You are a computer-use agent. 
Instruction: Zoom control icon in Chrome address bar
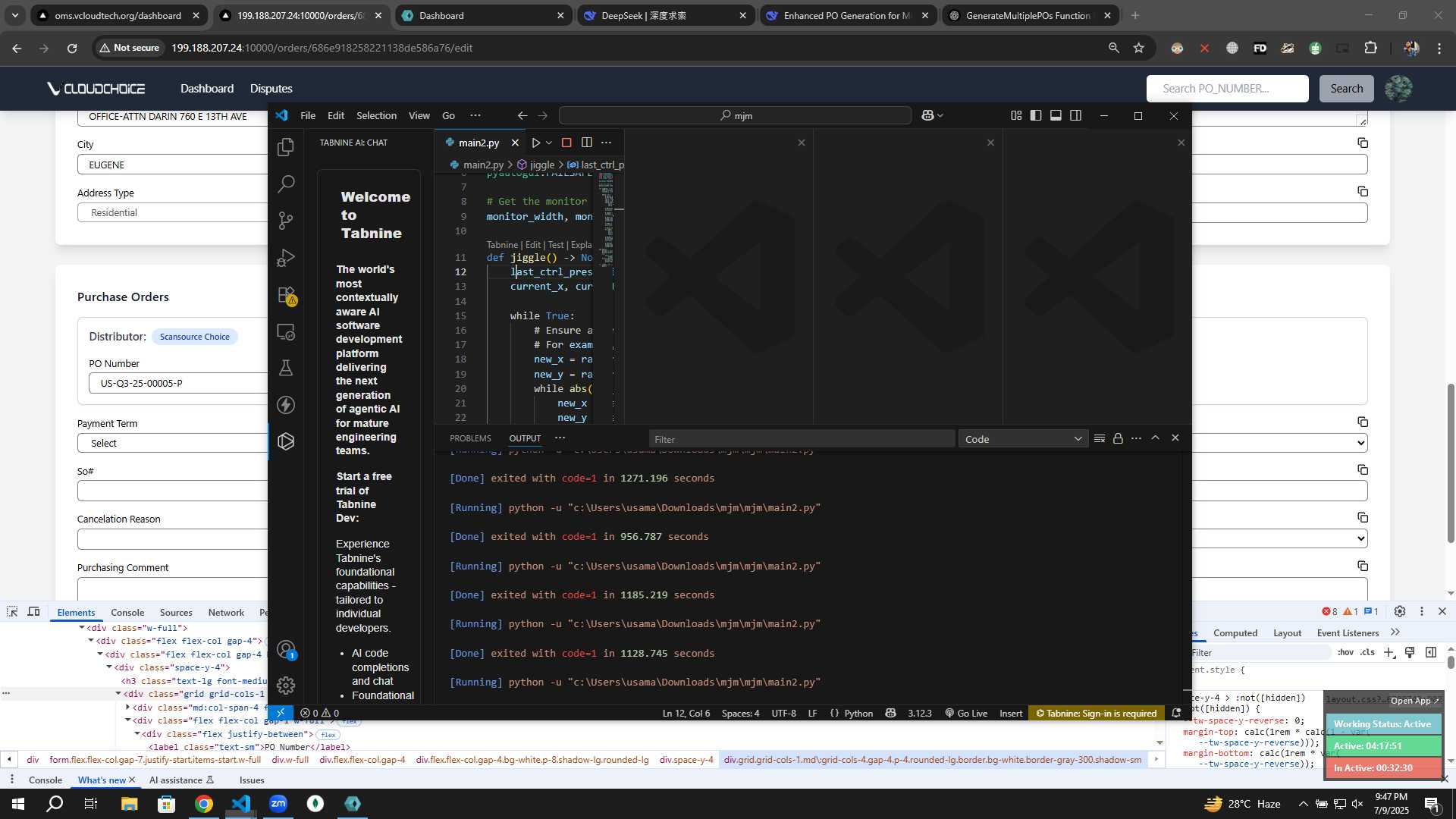pos(1113,48)
